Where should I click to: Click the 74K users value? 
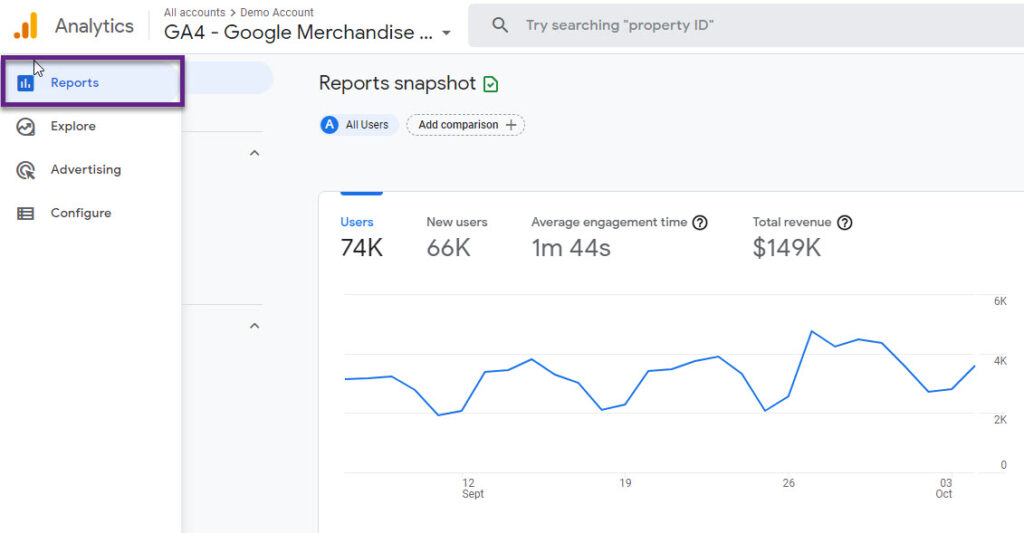pos(362,248)
